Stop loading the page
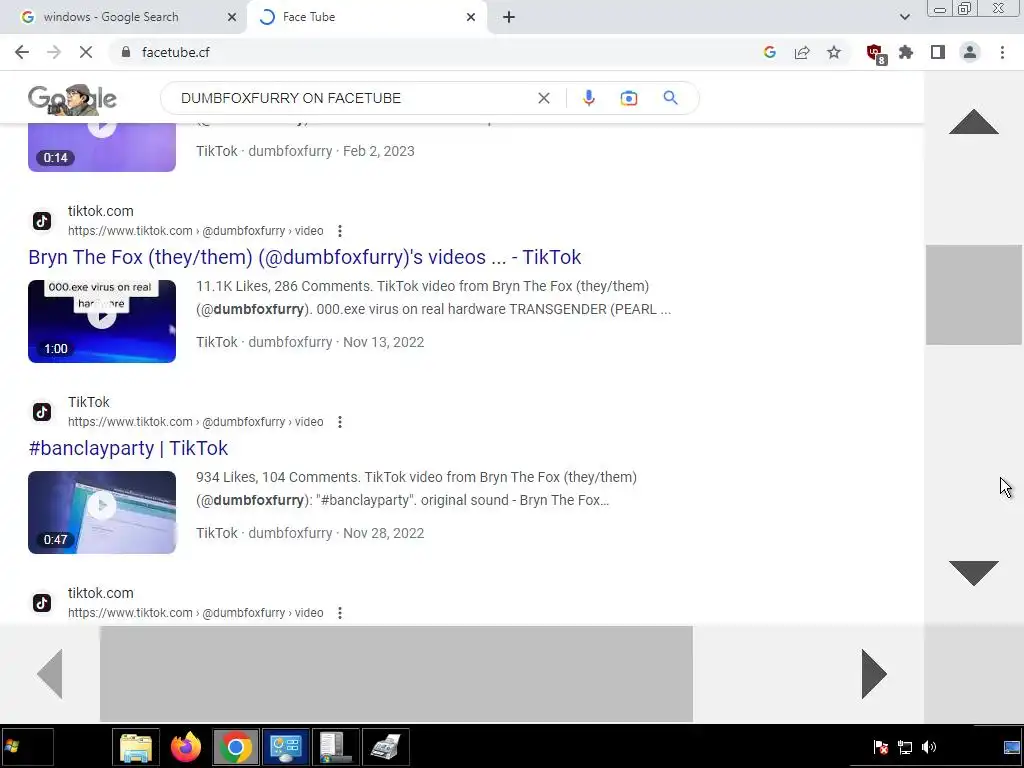Screen dimensions: 1024x768 [86, 52]
